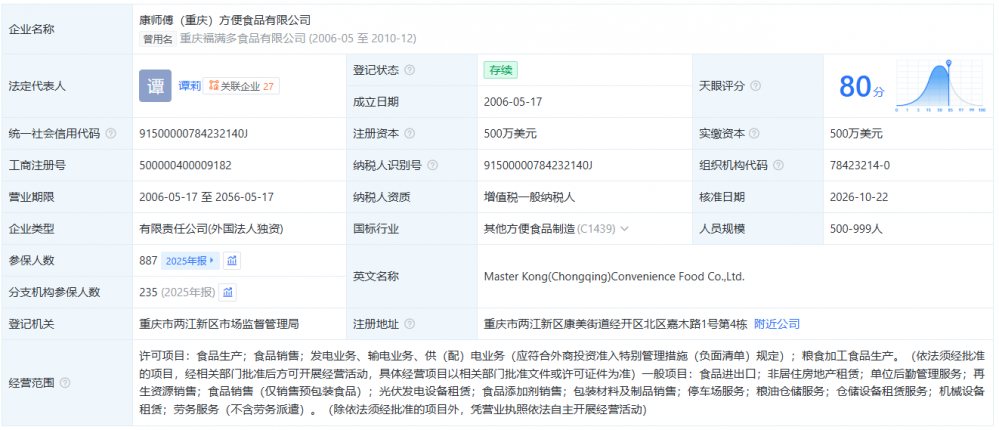The height and width of the screenshot is (430, 999).
Task: Select company name 康师傅（重庆）方便食品有限公司
Action: tap(225, 20)
